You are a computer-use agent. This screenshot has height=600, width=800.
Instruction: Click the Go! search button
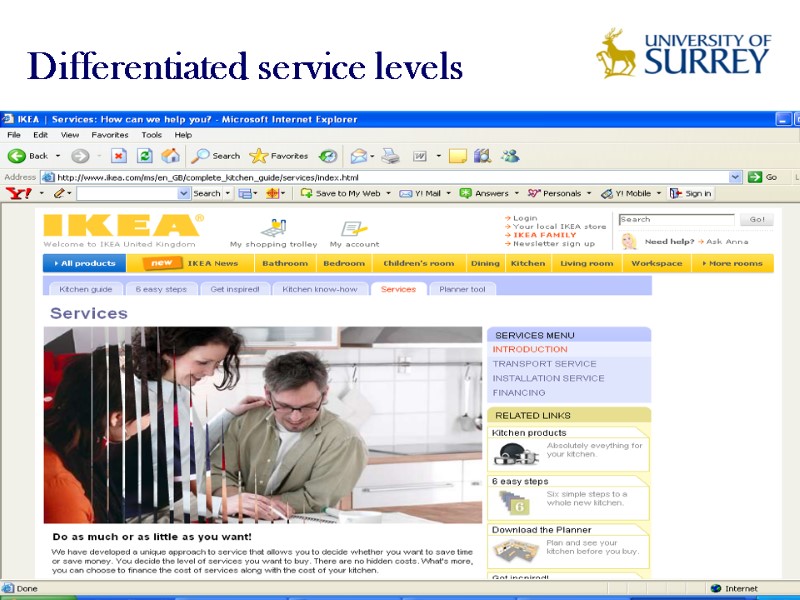[x=757, y=219]
